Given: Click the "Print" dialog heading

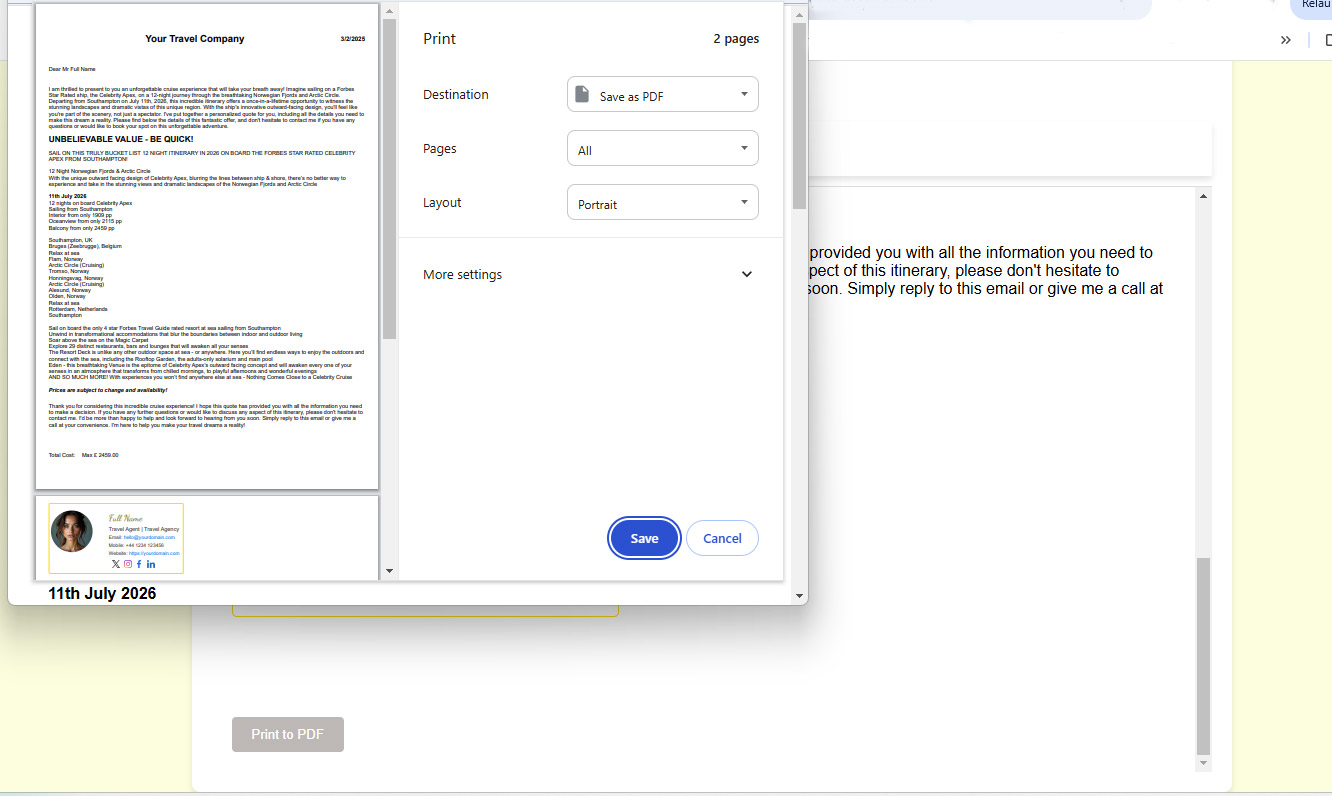Looking at the screenshot, I should point(439,39).
